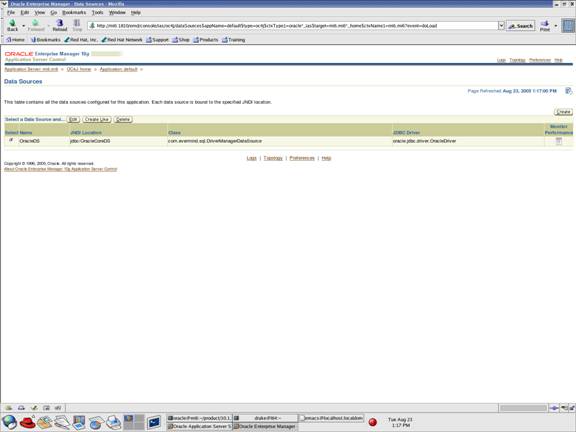Follow the OC4J home breadcrumb link
Viewport: 576px width, 432px height.
79,69
